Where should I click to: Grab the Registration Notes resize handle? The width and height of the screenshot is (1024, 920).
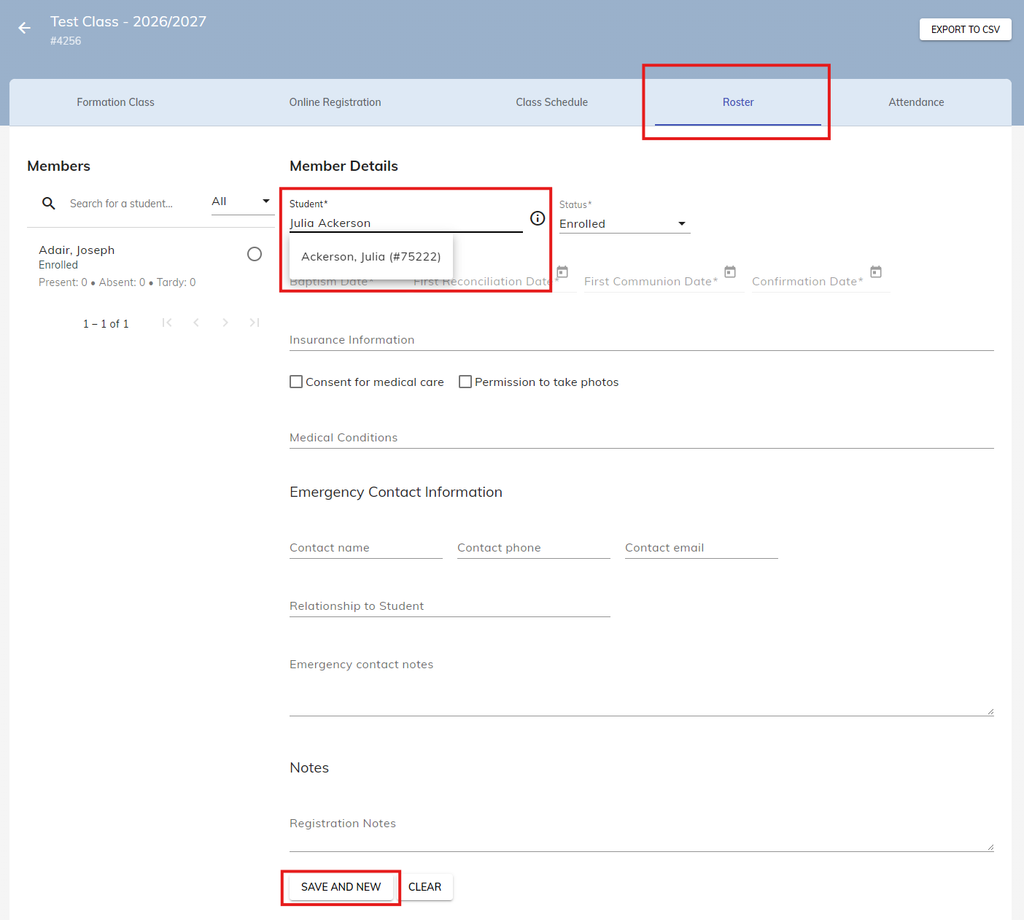point(990,847)
